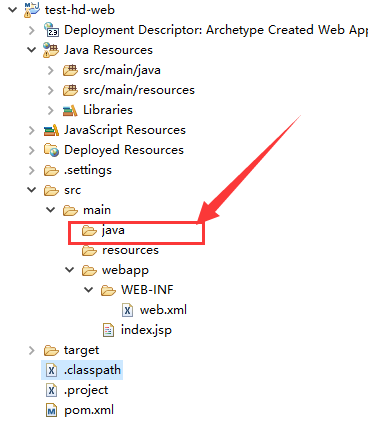This screenshot has width=368, height=445.
Task: Select JavaScript Resources label
Action: [x=125, y=130]
